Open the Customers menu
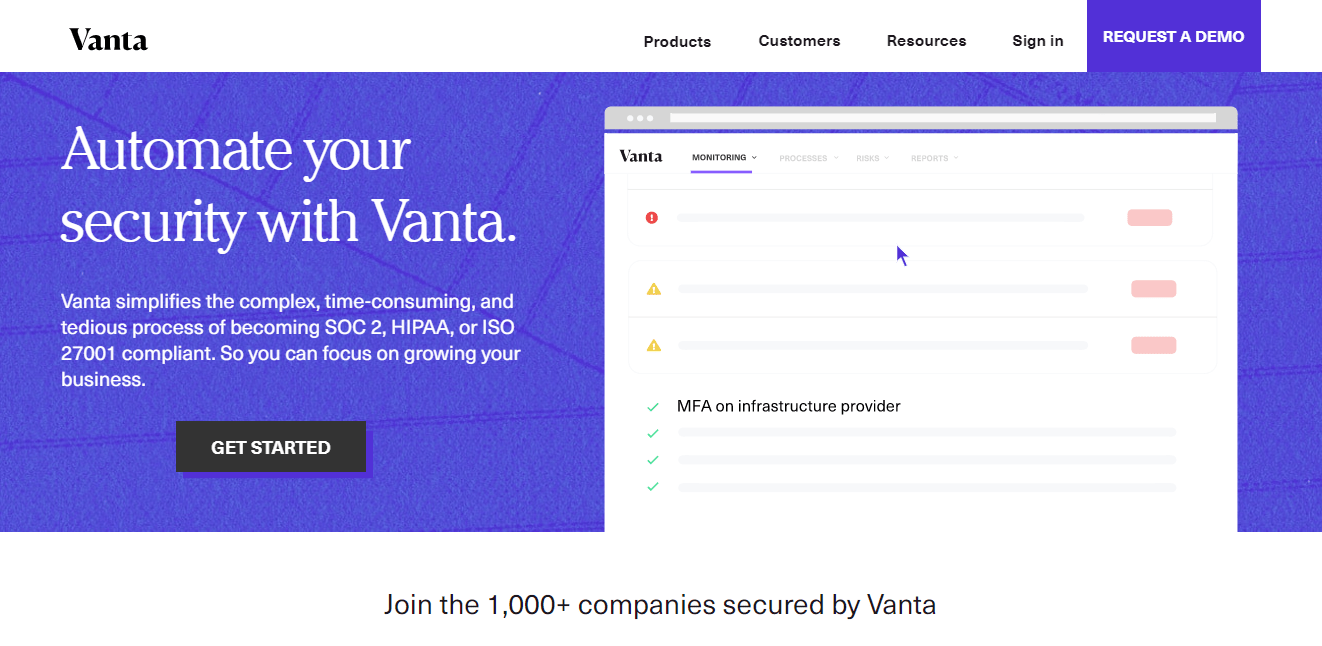Screen dimensions: 1322x646 799,41
